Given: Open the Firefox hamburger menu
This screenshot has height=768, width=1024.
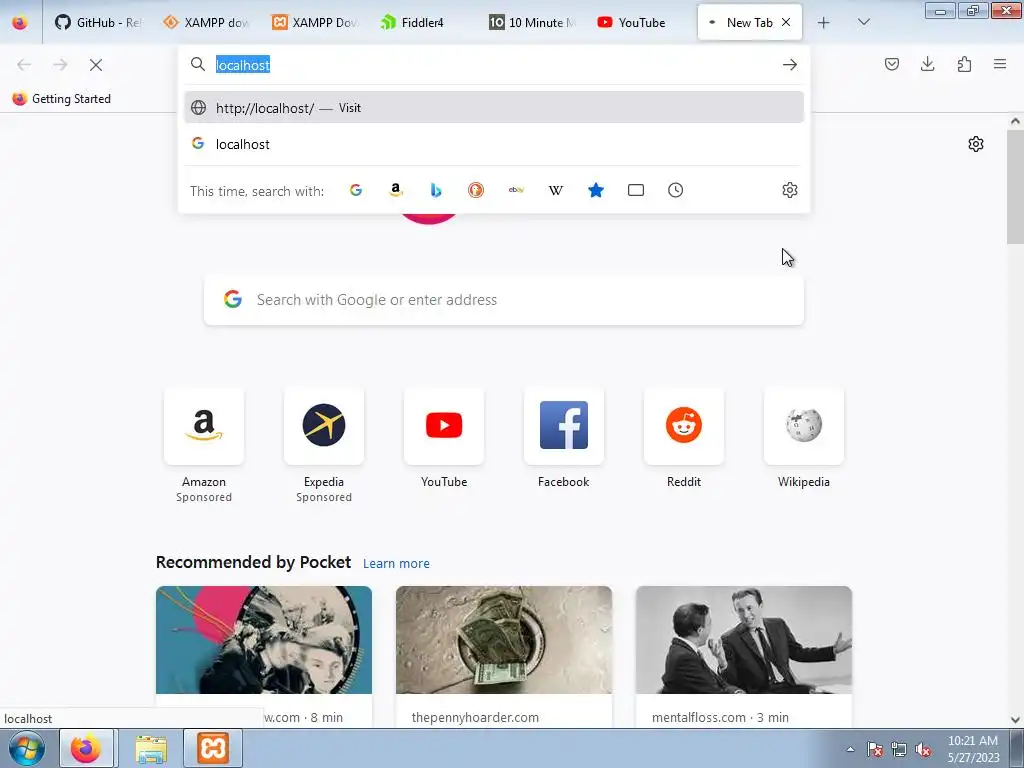Looking at the screenshot, I should tap(1000, 64).
